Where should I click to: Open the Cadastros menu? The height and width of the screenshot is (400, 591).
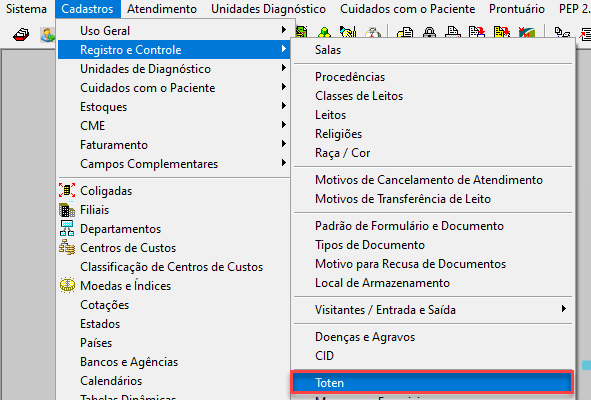[x=87, y=9]
